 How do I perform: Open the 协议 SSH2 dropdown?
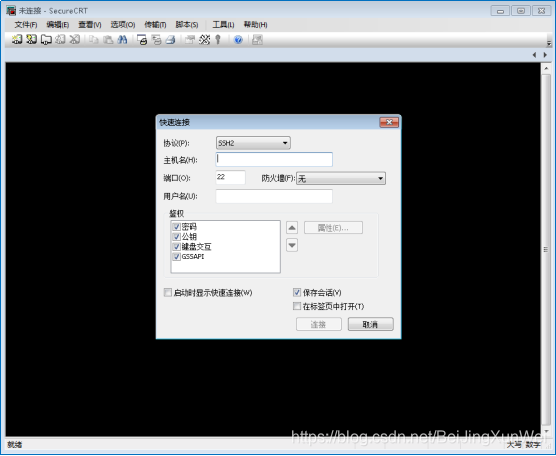pos(253,143)
